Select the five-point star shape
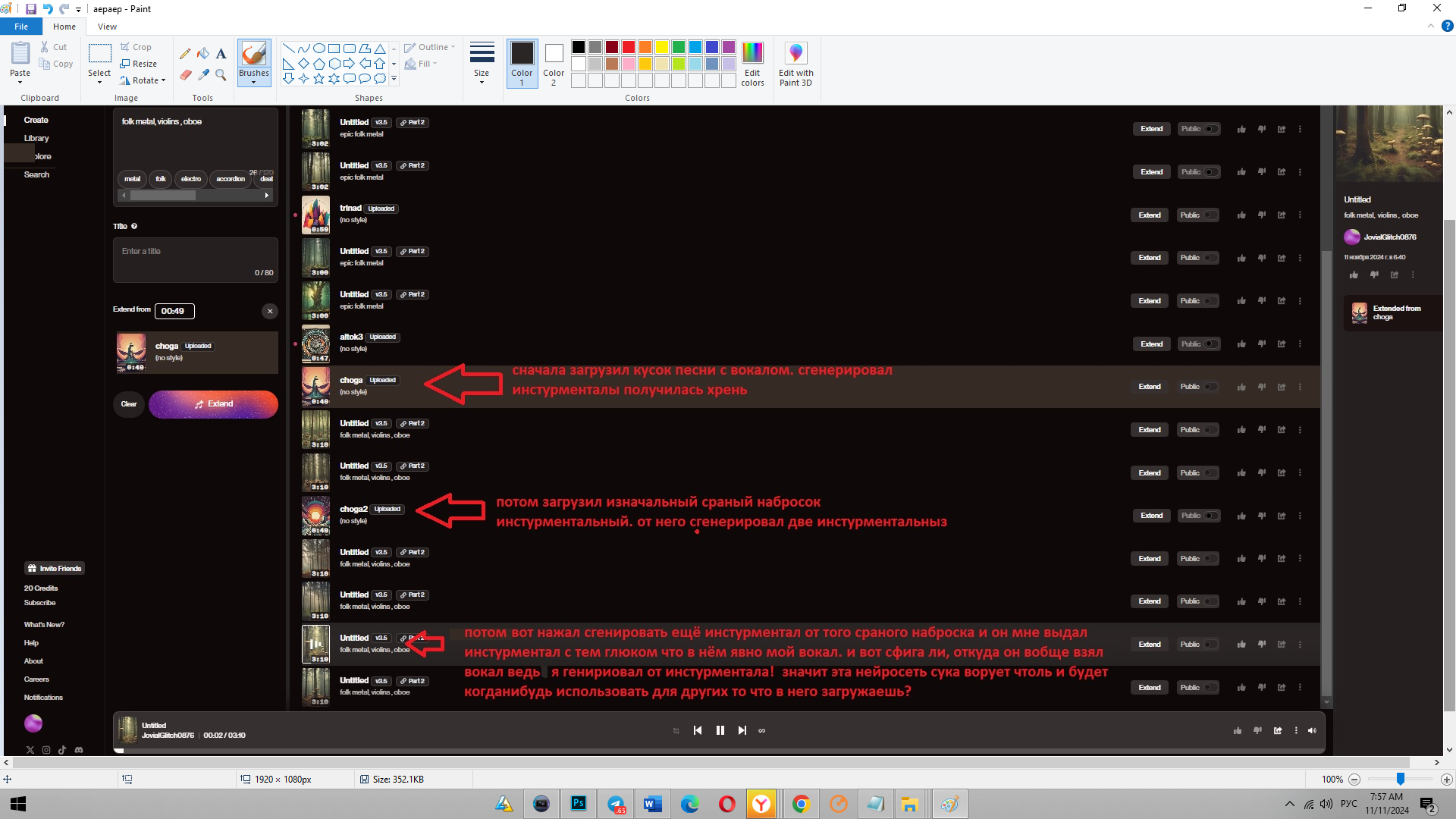The height and width of the screenshot is (819, 1456). tap(318, 78)
